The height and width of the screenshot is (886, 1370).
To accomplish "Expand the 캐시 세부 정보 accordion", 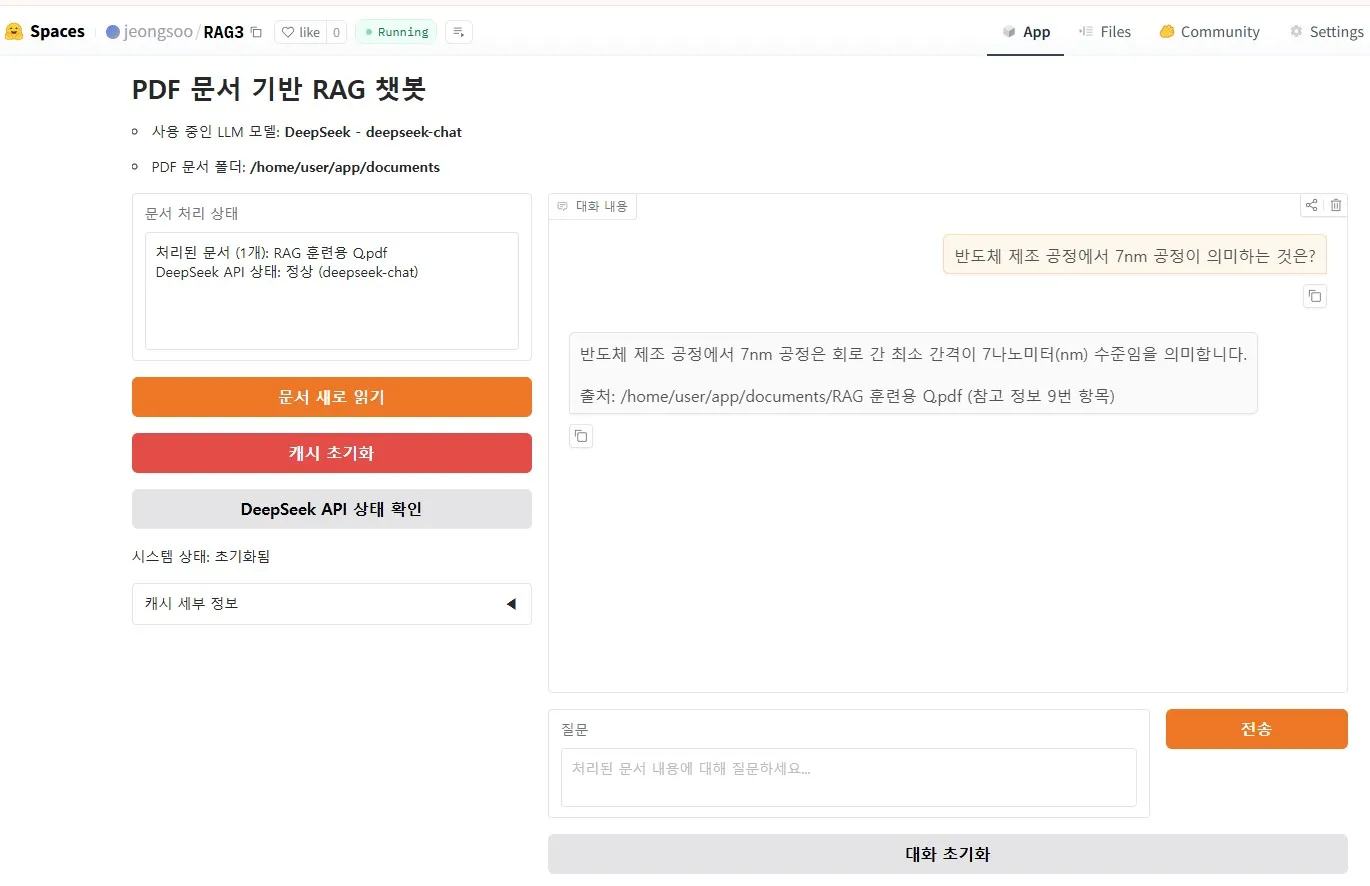I will [332, 604].
